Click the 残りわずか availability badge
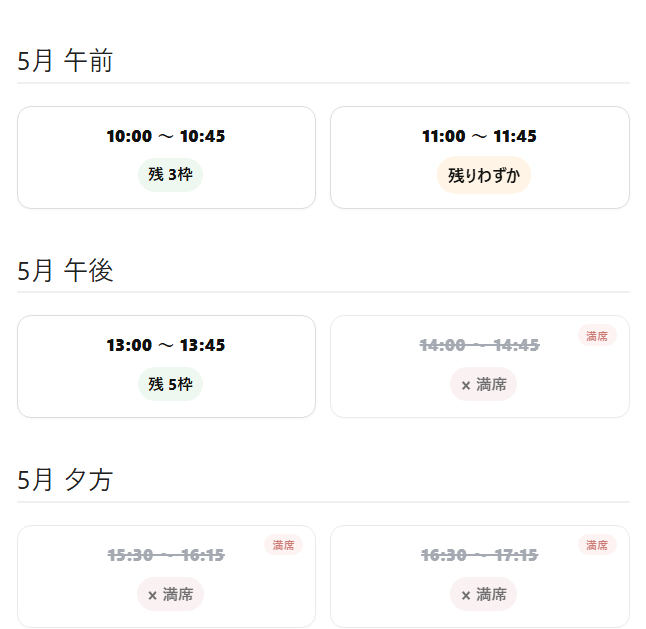 484,175
